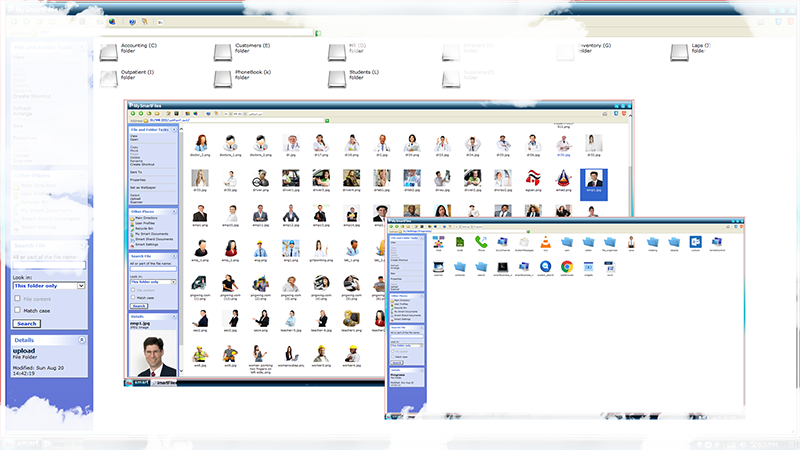Open the system_search magnifier icon
This screenshot has width=800, height=450.
(x=546, y=266)
